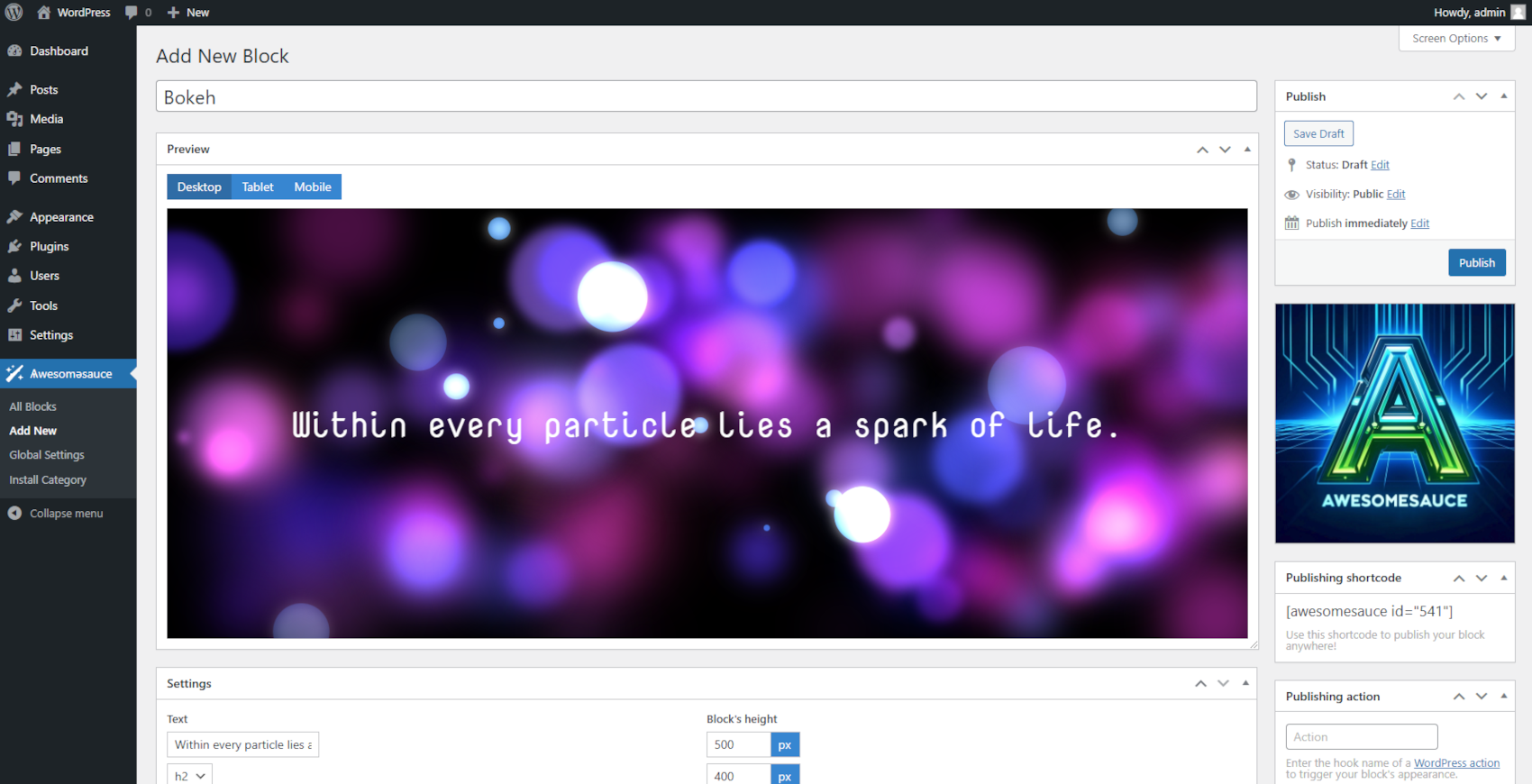Image resolution: width=1532 pixels, height=784 pixels.
Task: Click the Dashboard gauge icon
Action: click(x=14, y=51)
